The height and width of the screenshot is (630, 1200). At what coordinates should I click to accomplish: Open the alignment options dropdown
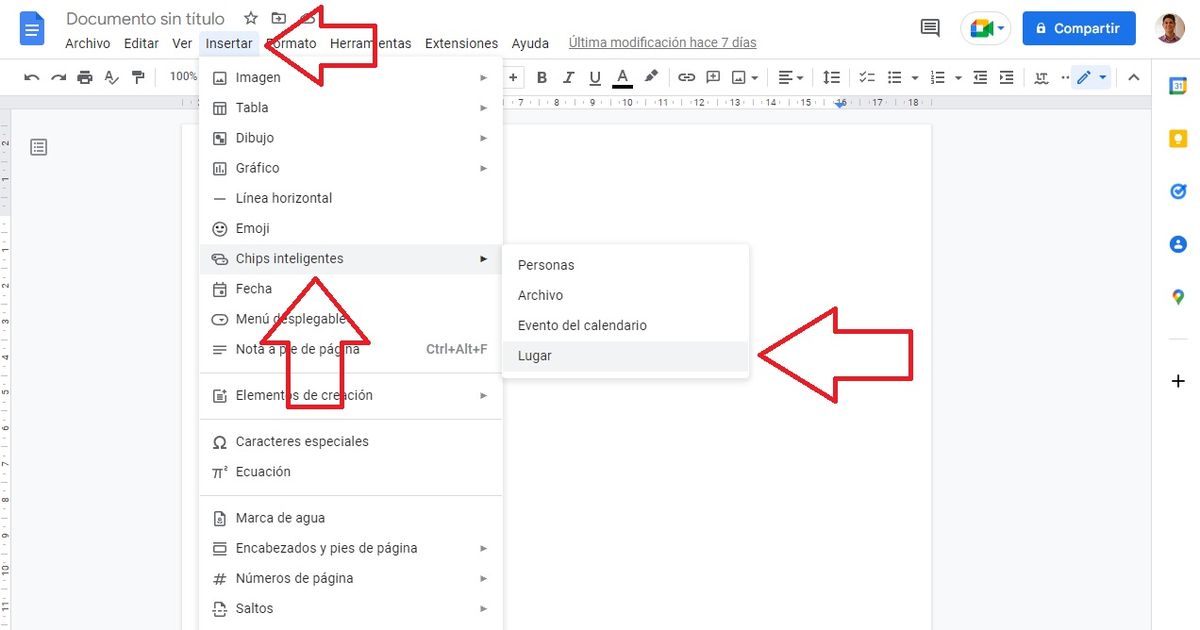pyautogui.click(x=790, y=77)
